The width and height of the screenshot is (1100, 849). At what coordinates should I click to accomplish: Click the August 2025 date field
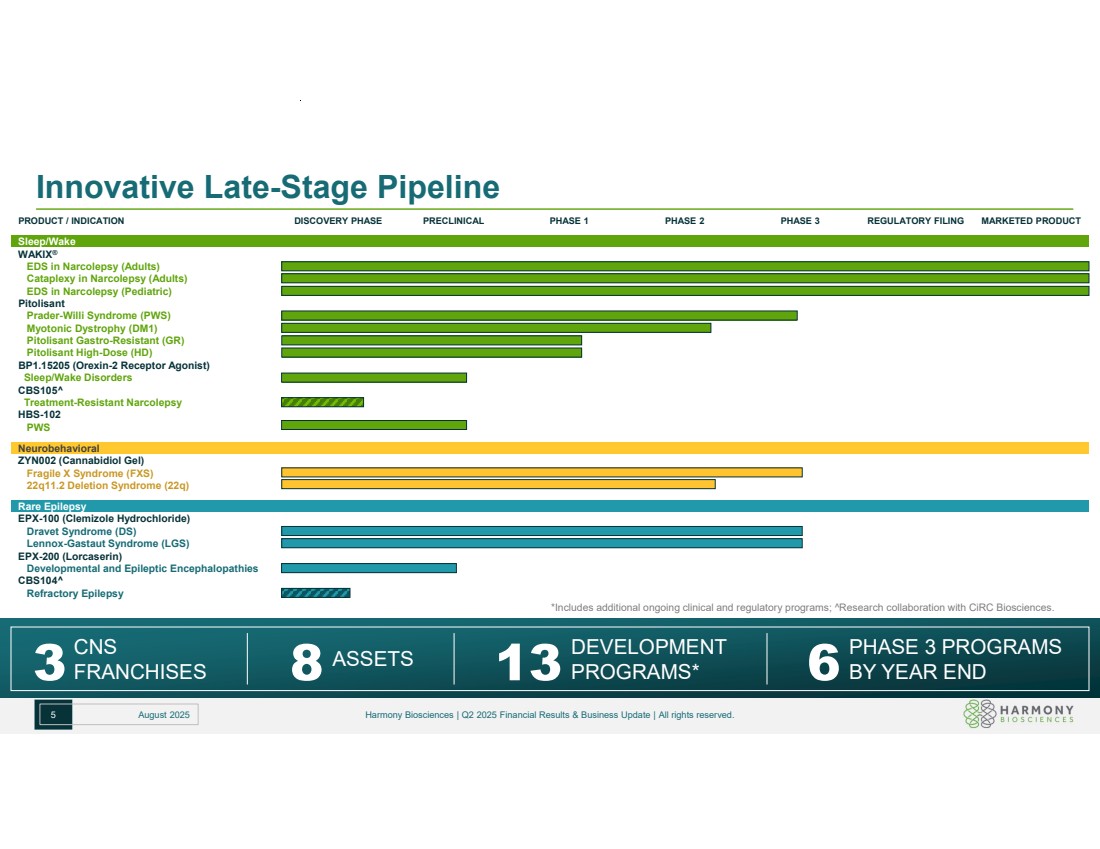(163, 714)
